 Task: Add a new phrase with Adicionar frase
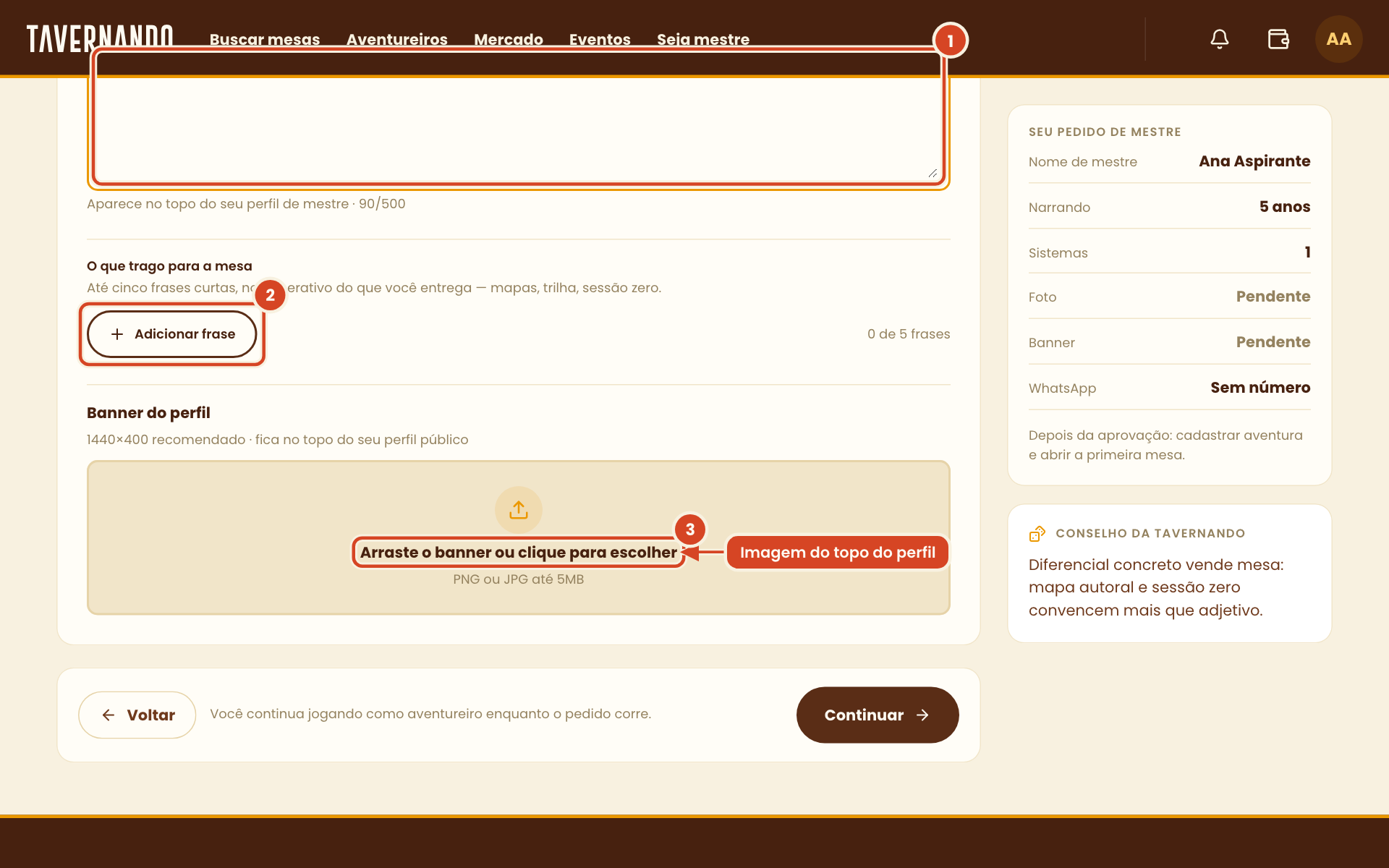[x=172, y=334]
